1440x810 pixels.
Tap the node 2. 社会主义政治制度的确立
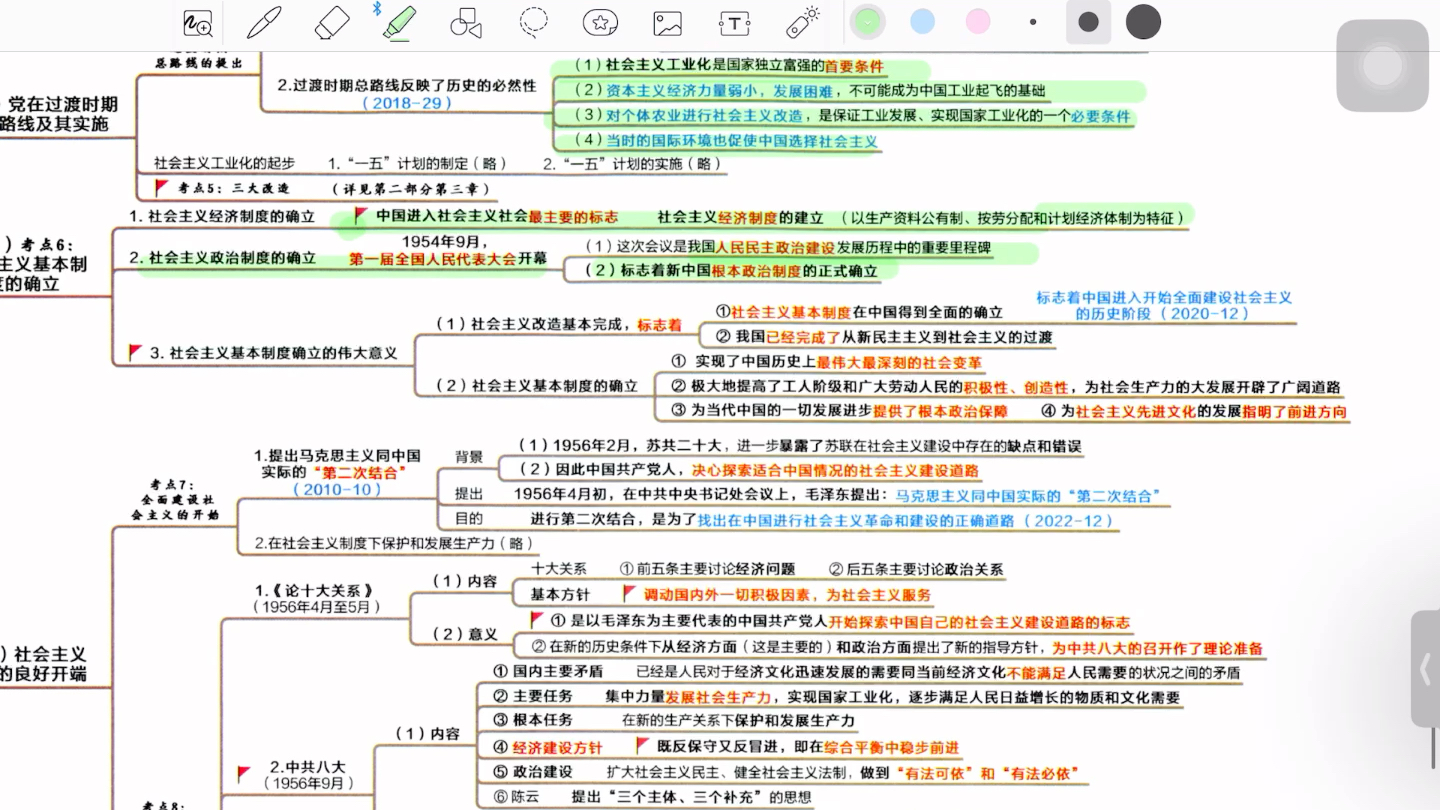222,258
